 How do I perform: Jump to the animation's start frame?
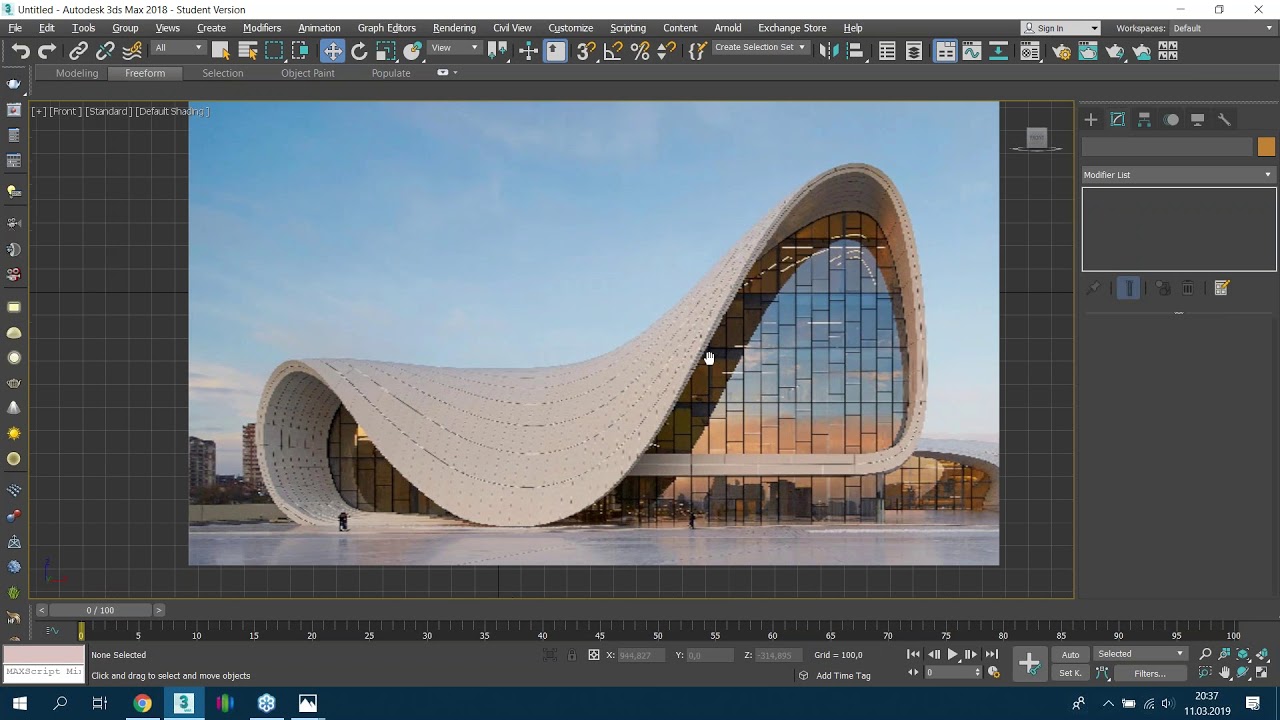(913, 654)
